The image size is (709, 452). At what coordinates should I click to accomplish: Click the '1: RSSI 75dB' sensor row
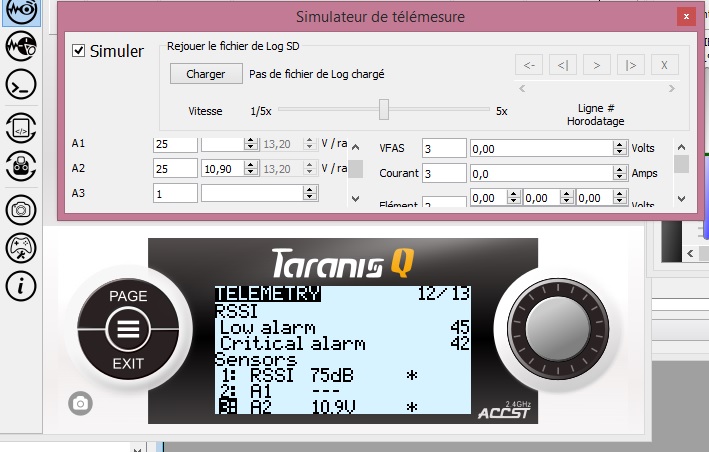point(343,376)
